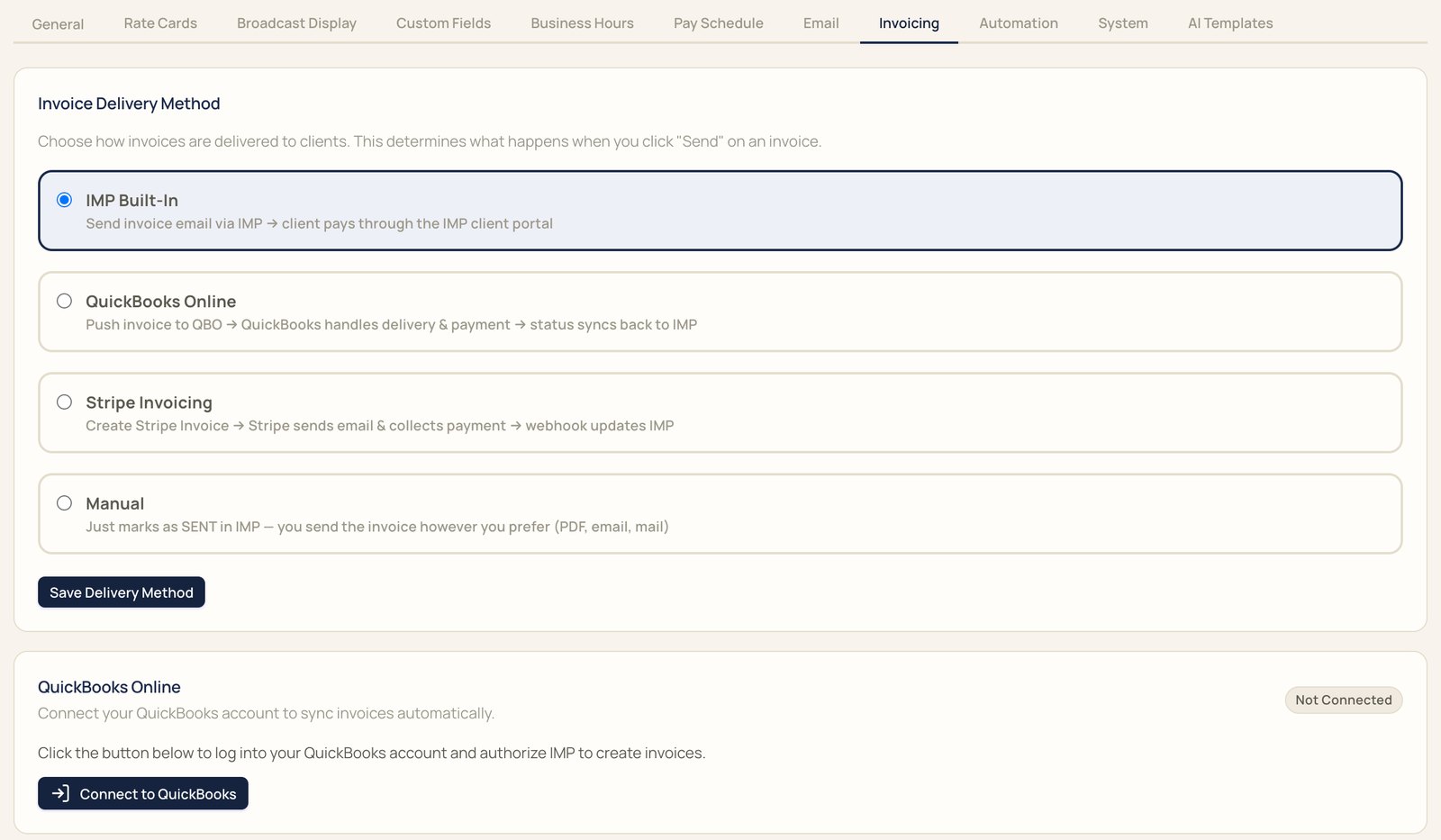Click the 'Click the button below to log into' text
The image size is (1441, 840).
coord(371,753)
